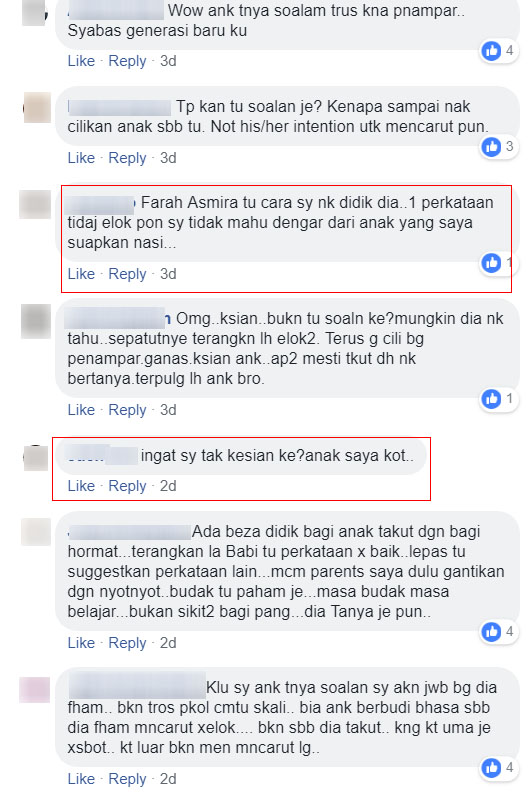Like the 'Wow ank tnya soalam' comment

(x=81, y=61)
